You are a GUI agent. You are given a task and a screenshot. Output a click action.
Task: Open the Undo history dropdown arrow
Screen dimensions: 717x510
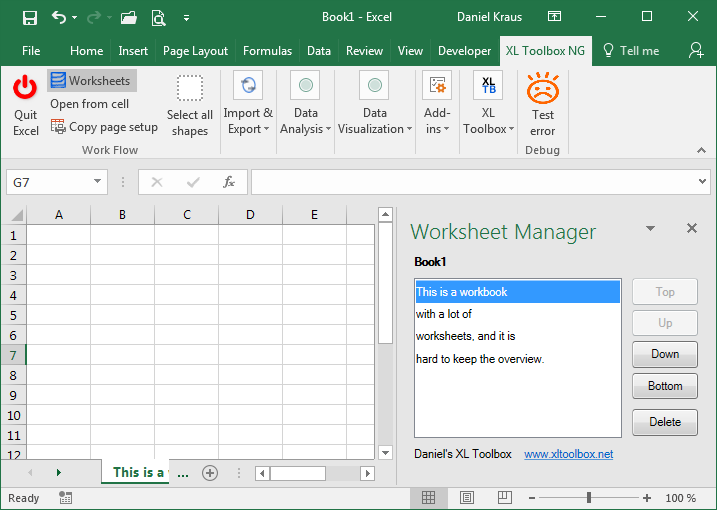75,18
